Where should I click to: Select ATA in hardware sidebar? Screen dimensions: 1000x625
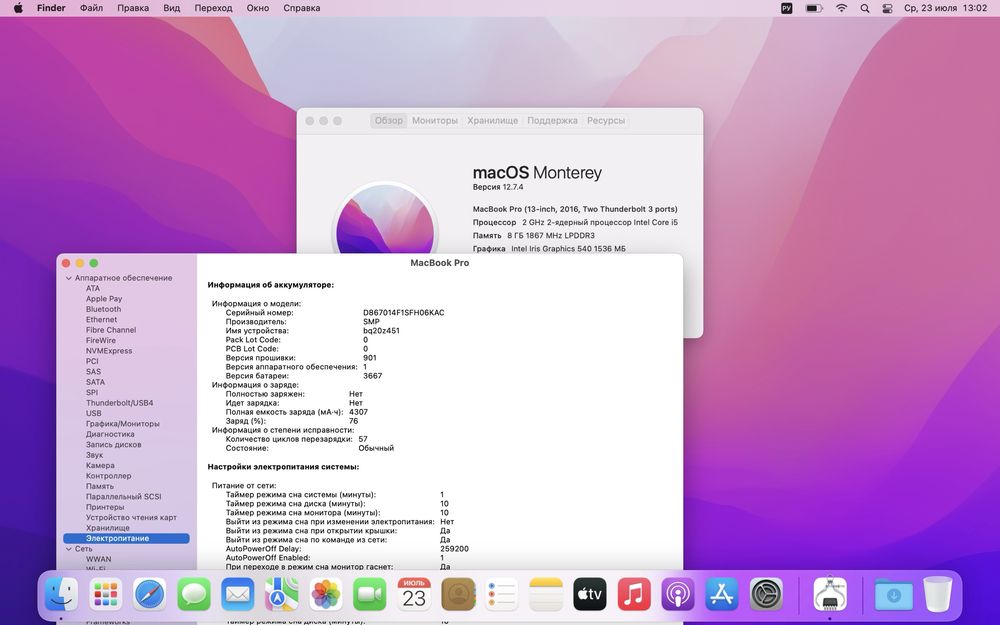[x=93, y=288]
